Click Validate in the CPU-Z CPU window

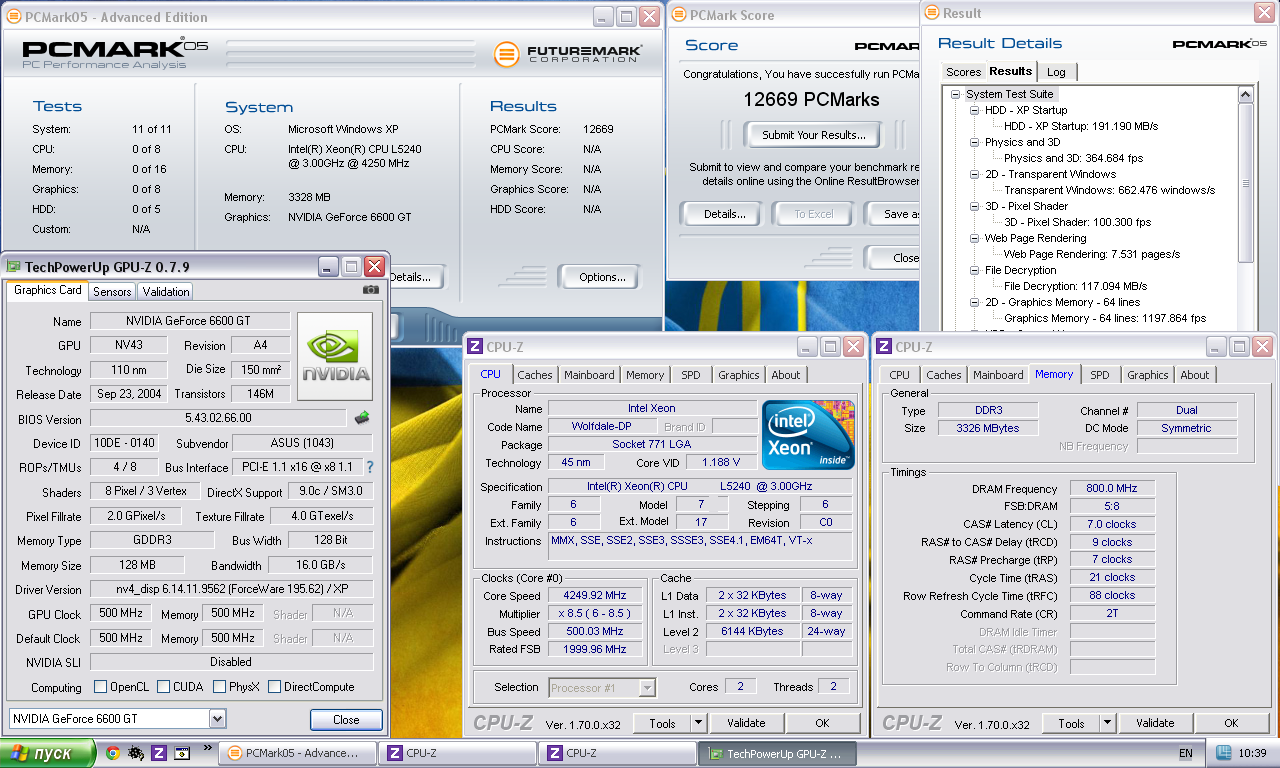click(746, 723)
